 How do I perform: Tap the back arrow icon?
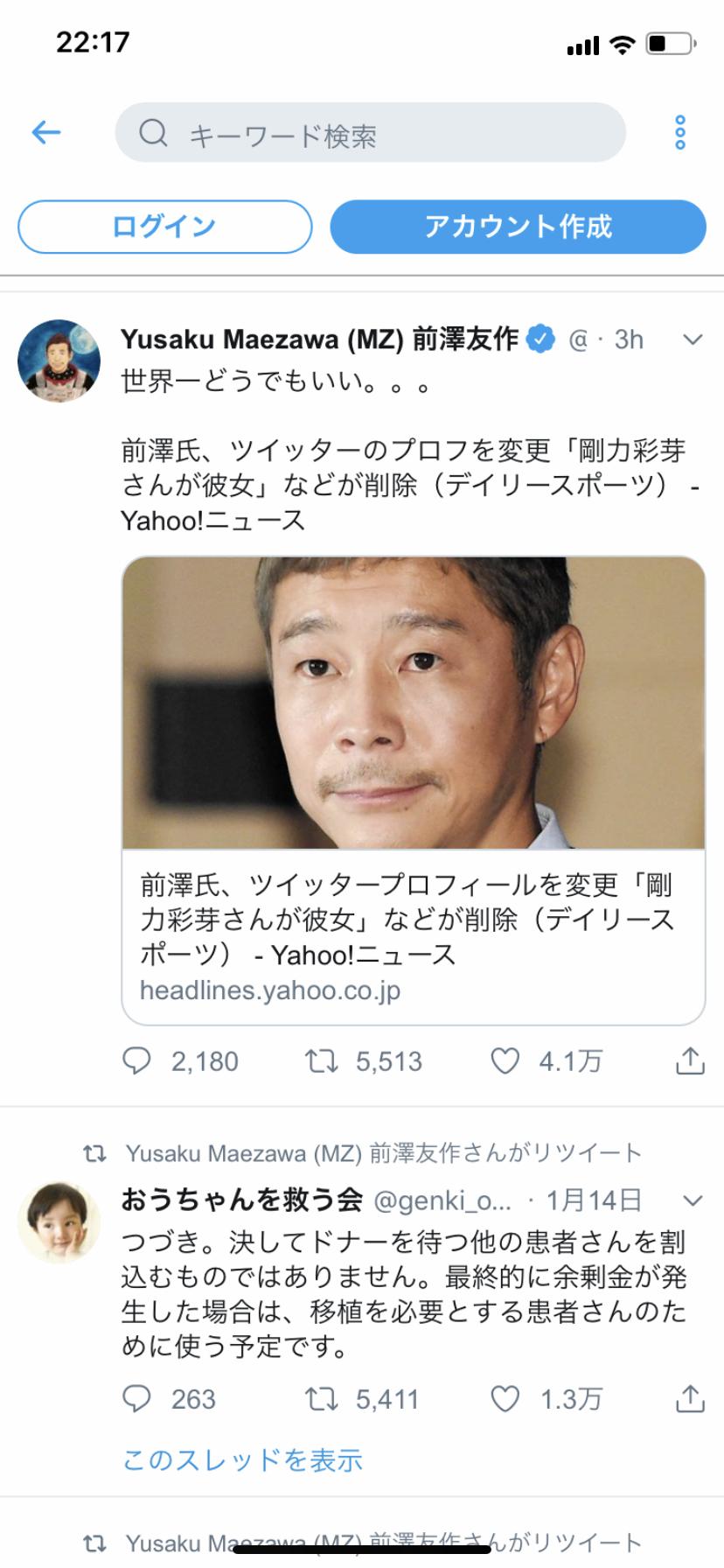click(46, 133)
